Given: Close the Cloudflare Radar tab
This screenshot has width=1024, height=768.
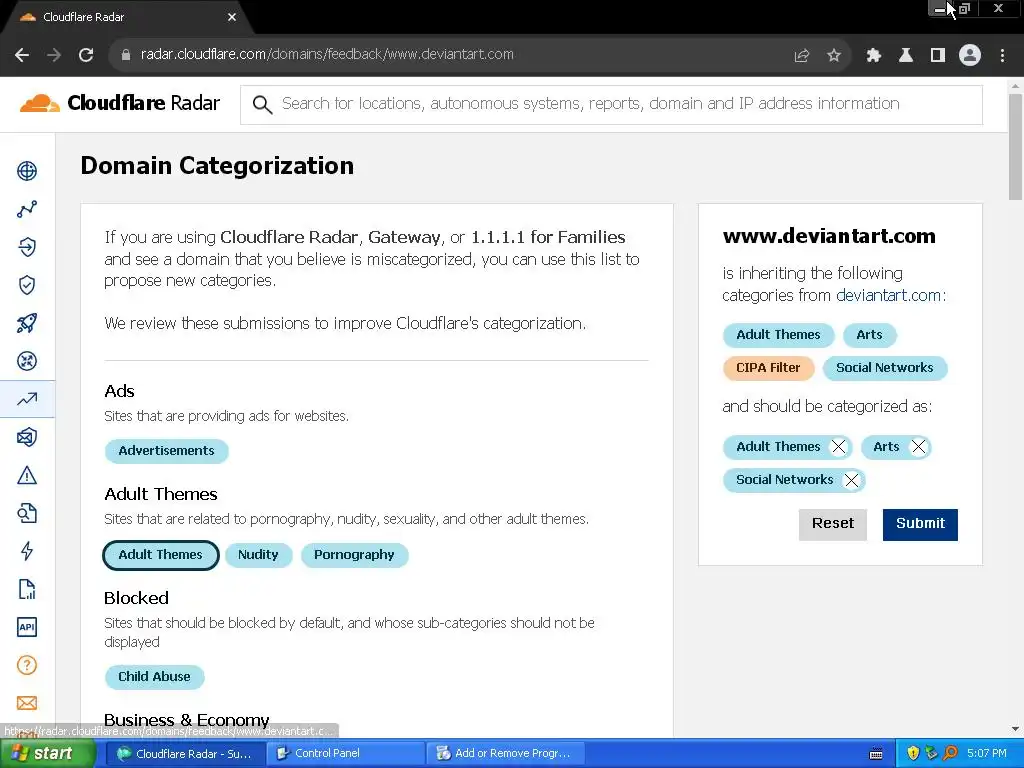Looking at the screenshot, I should (232, 18).
